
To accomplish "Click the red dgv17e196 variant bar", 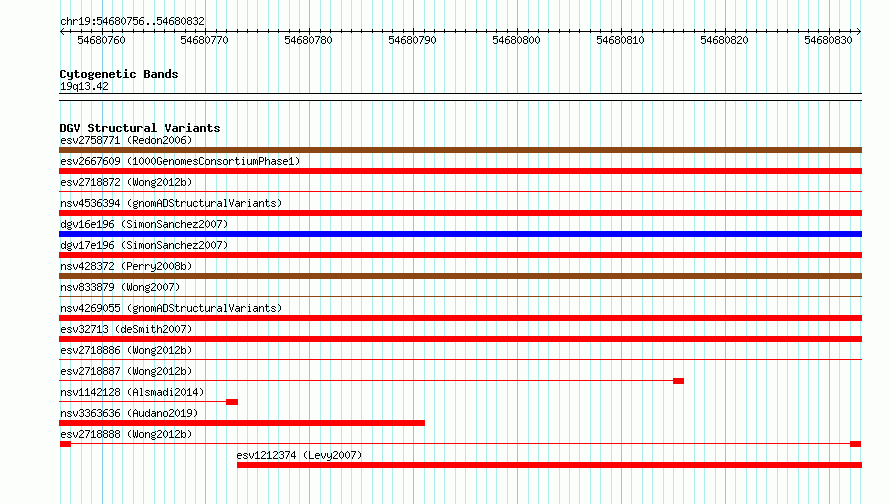I will (460, 255).
